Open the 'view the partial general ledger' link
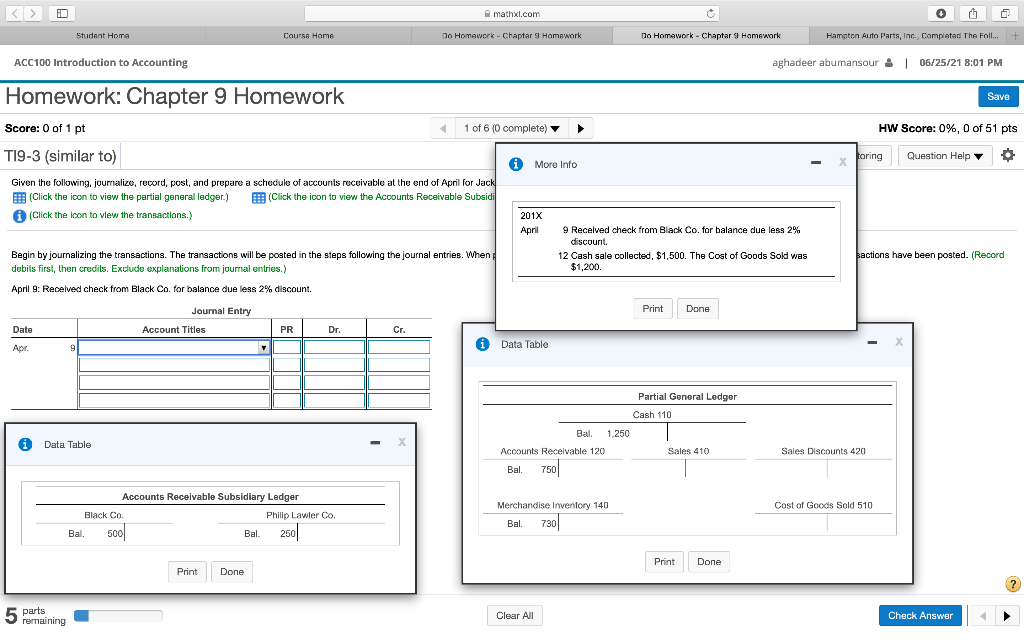 tap(129, 197)
